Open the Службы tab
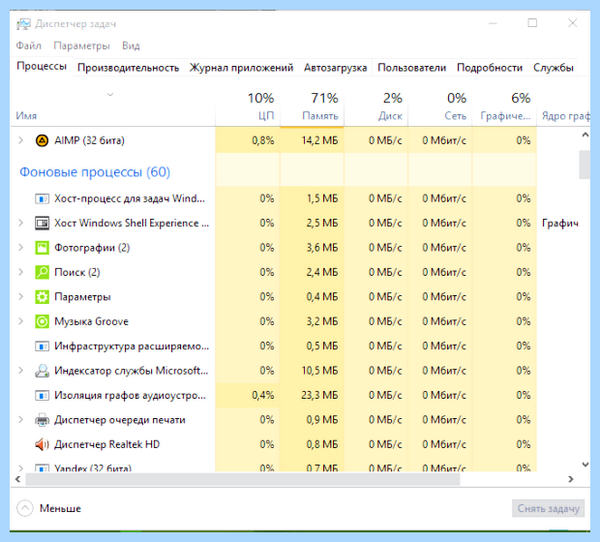Screen dimensions: 600x542 pos(553,68)
